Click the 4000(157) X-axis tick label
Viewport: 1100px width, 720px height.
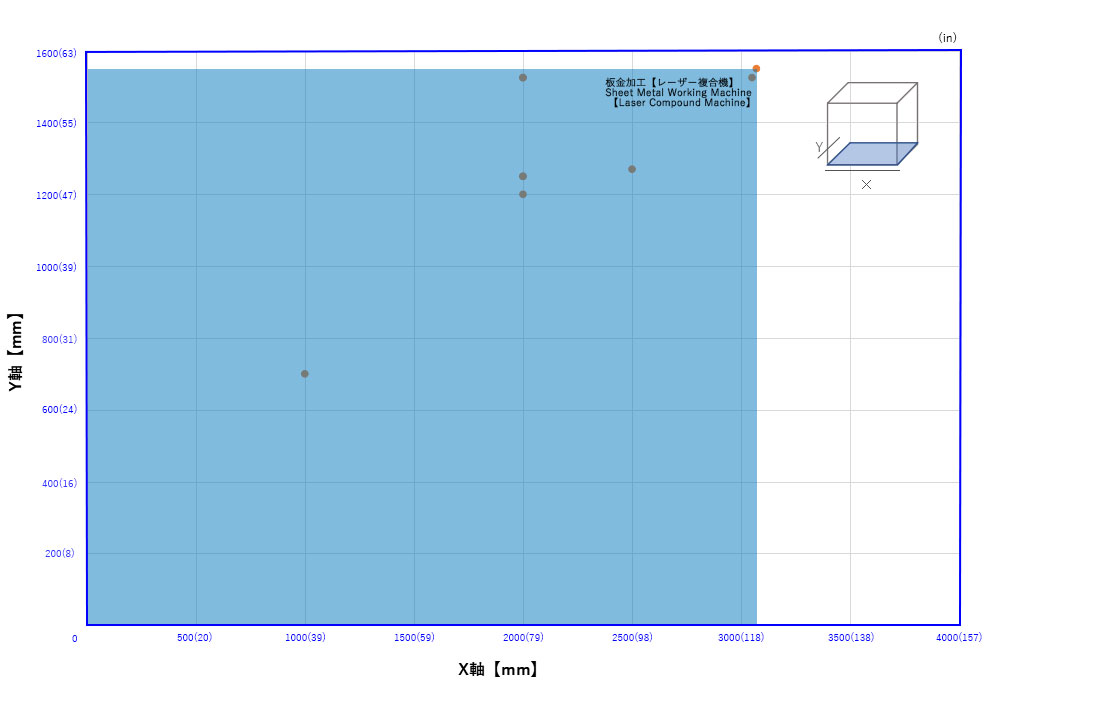(x=958, y=638)
